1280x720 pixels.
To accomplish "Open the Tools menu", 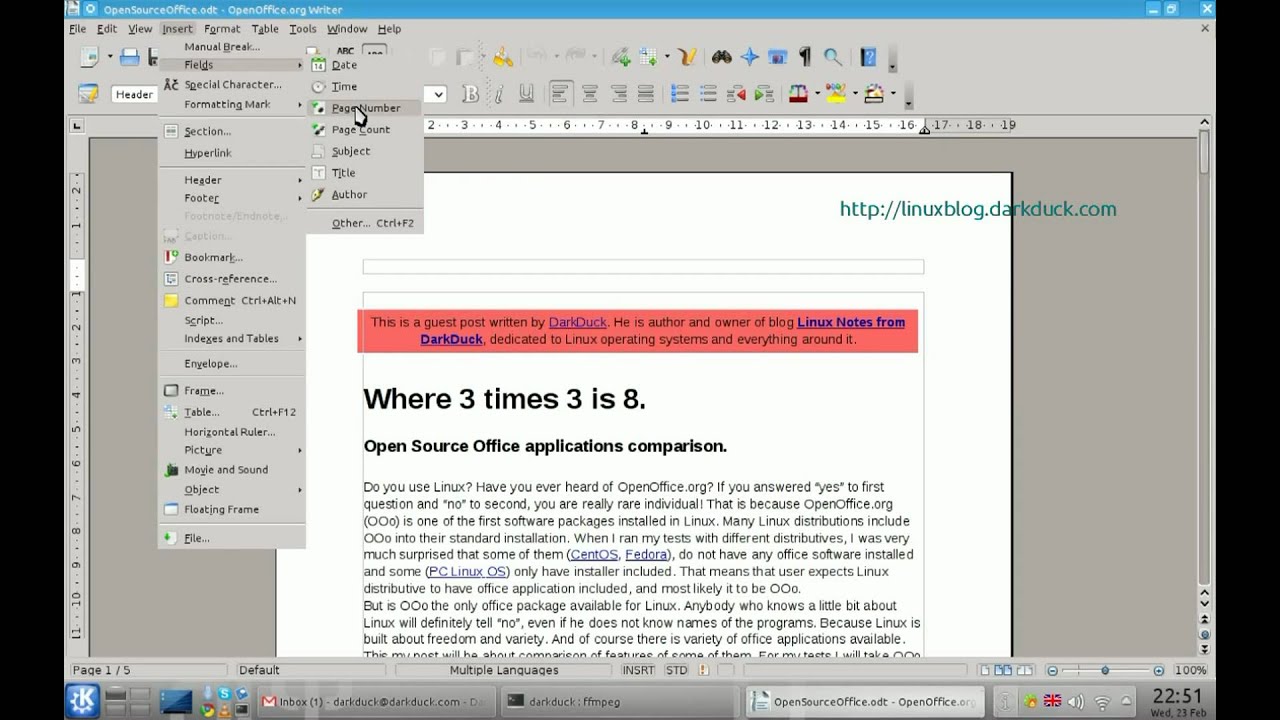I will [302, 29].
